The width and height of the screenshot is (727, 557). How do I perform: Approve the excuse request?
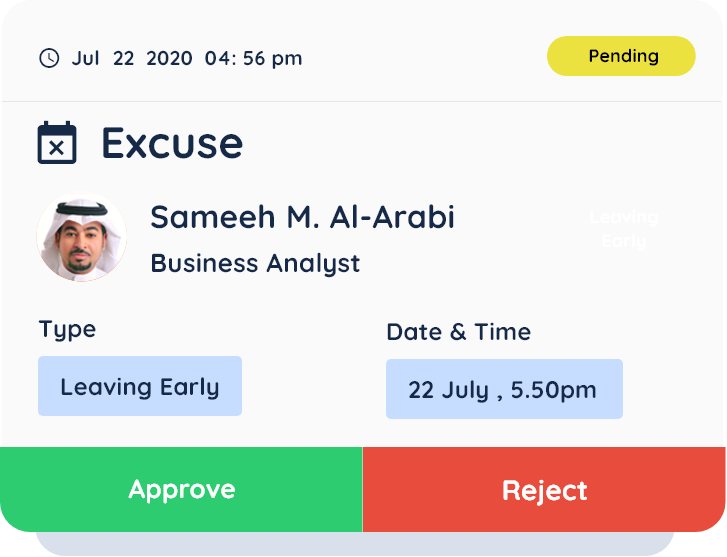pyautogui.click(x=181, y=490)
